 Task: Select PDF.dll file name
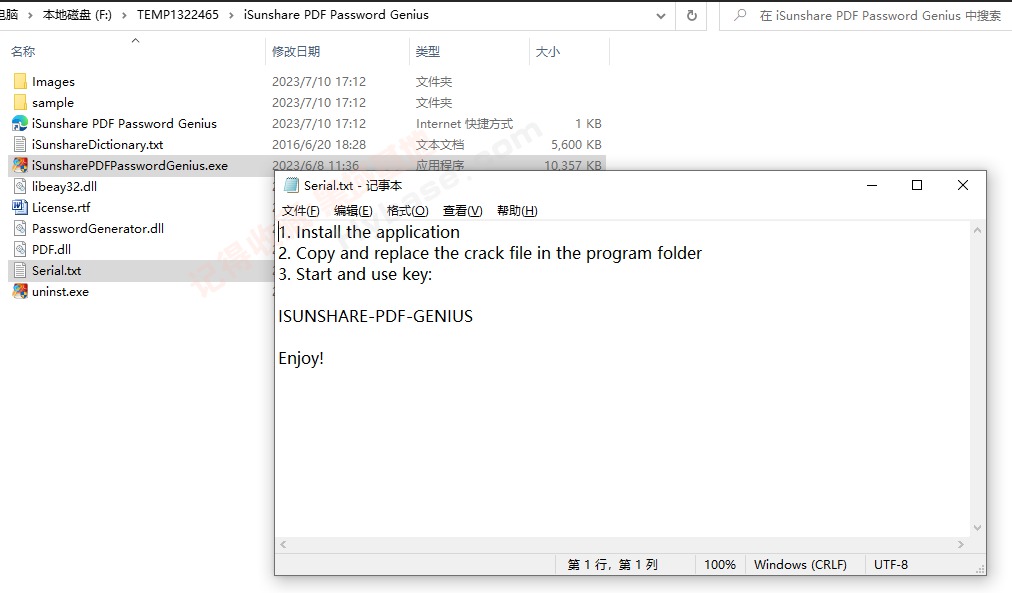click(x=52, y=250)
